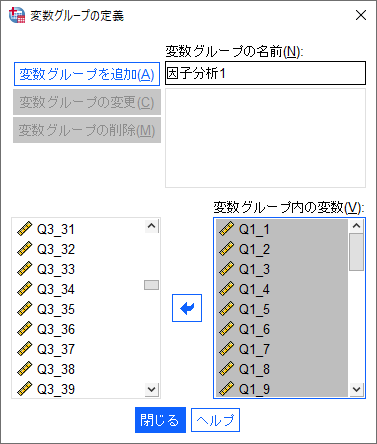Click the SPSS icon in title bar
The width and height of the screenshot is (377, 444).
coord(17,15)
